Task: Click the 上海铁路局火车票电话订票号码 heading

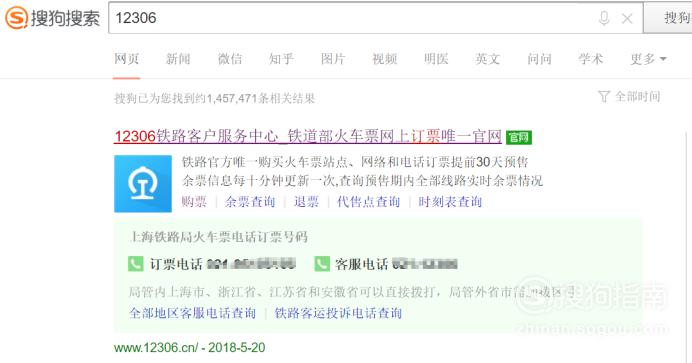Action: (219, 237)
